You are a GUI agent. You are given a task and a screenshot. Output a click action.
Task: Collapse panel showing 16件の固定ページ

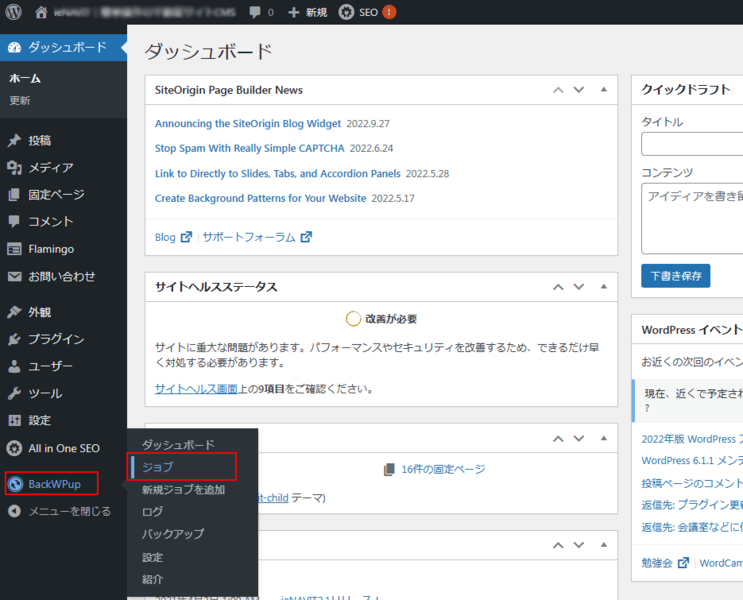point(603,438)
